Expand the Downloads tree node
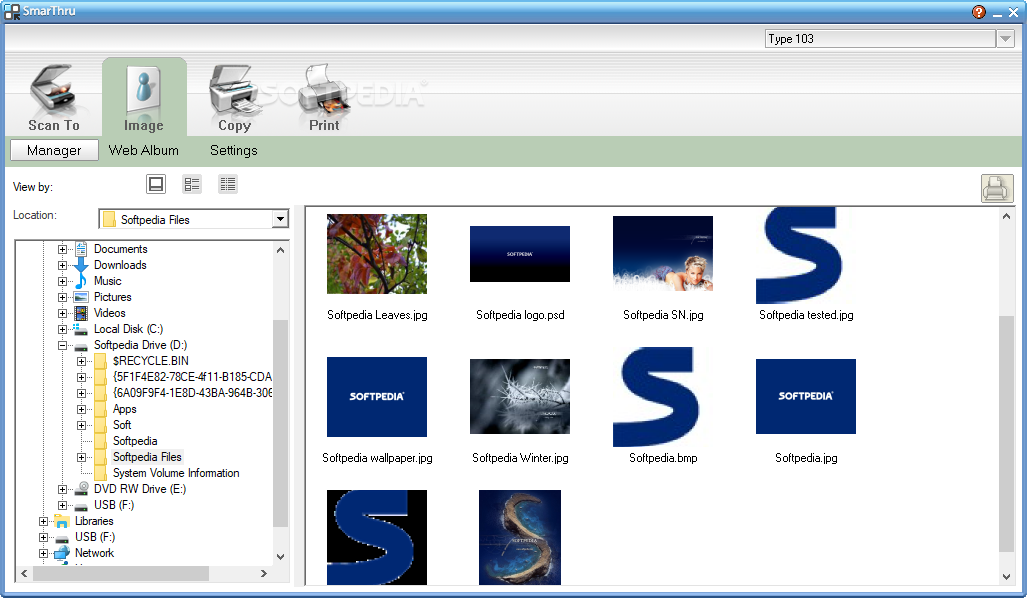1027x598 pixels. tap(62, 265)
